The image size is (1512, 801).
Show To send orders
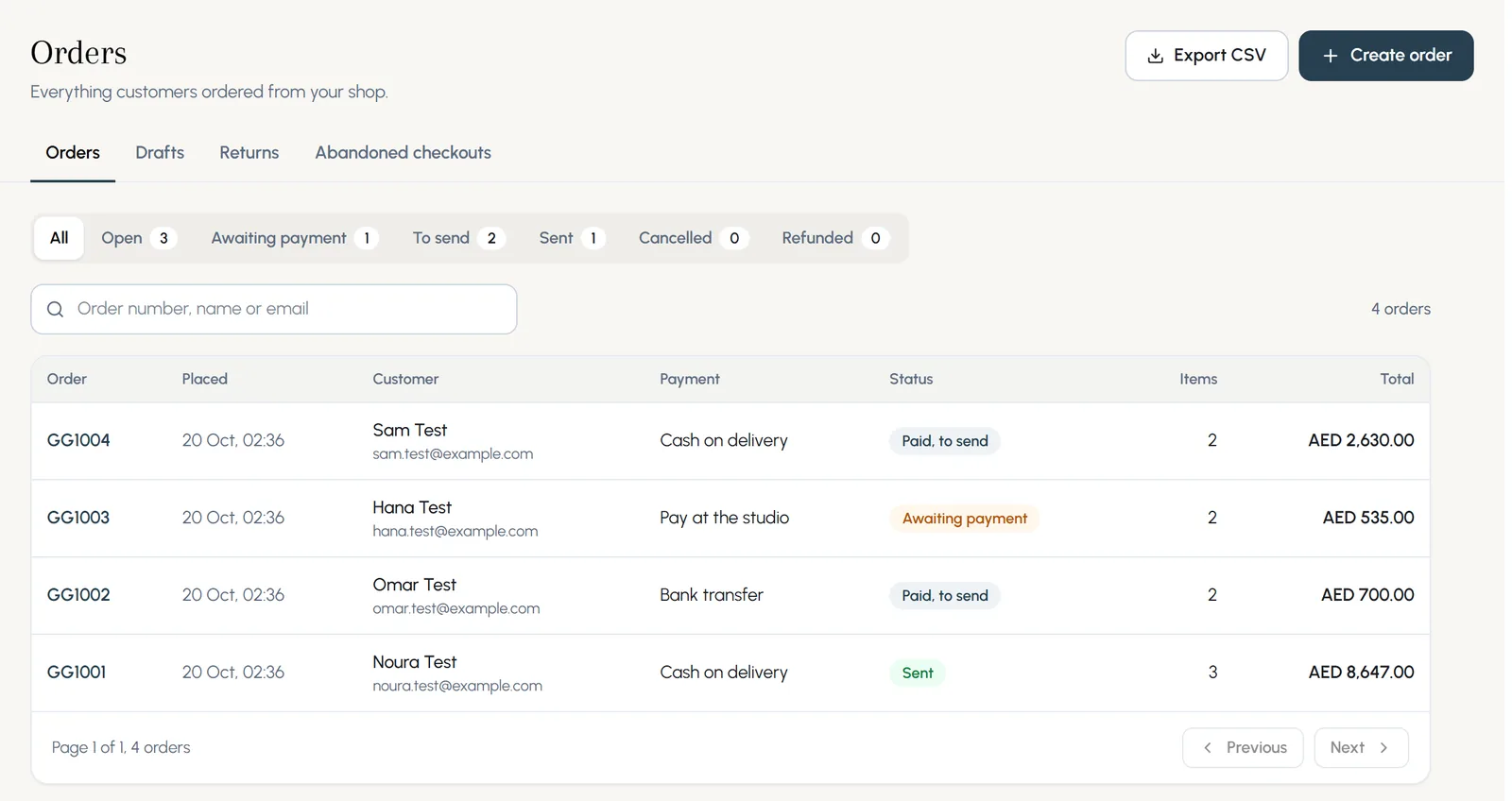458,238
